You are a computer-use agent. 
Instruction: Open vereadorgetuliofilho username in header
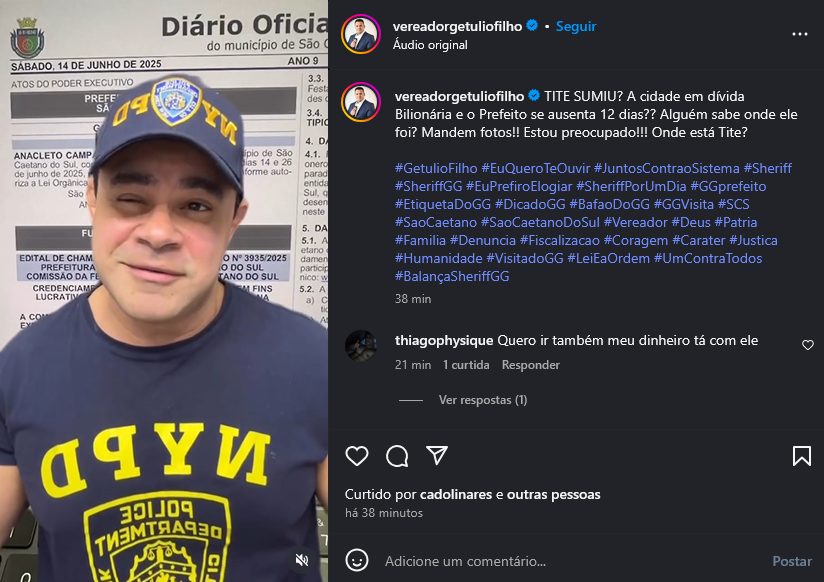457,26
